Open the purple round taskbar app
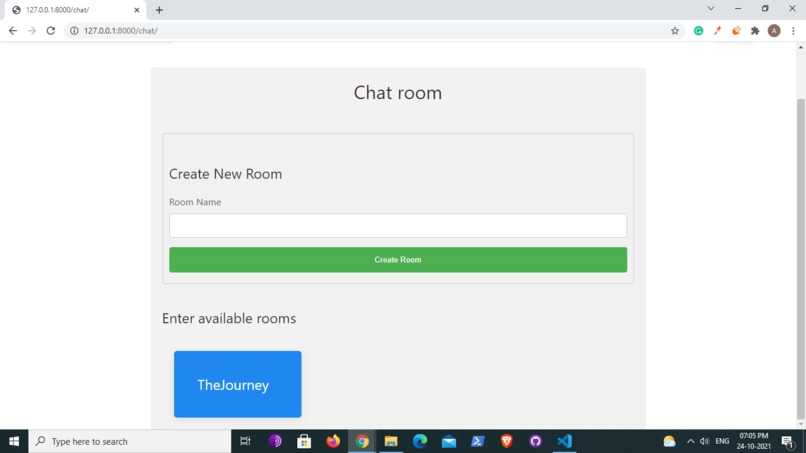This screenshot has height=453, width=806. pos(275,441)
